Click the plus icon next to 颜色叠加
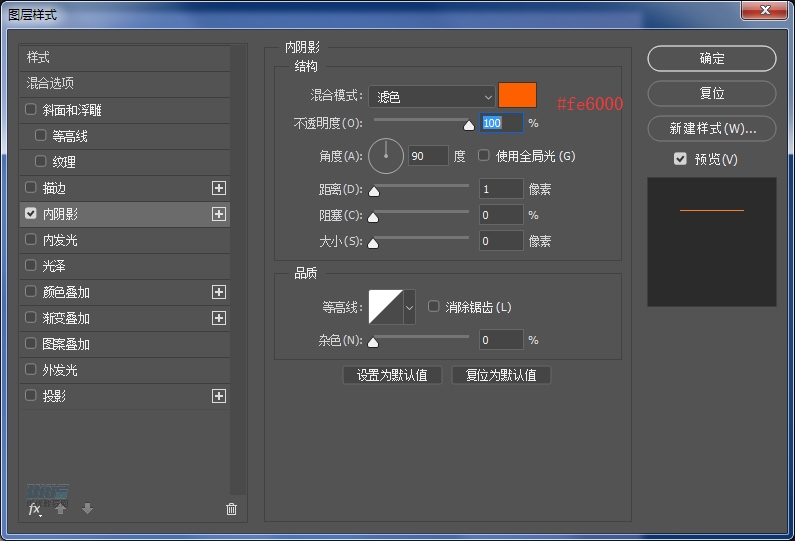795x541 pixels. [219, 292]
